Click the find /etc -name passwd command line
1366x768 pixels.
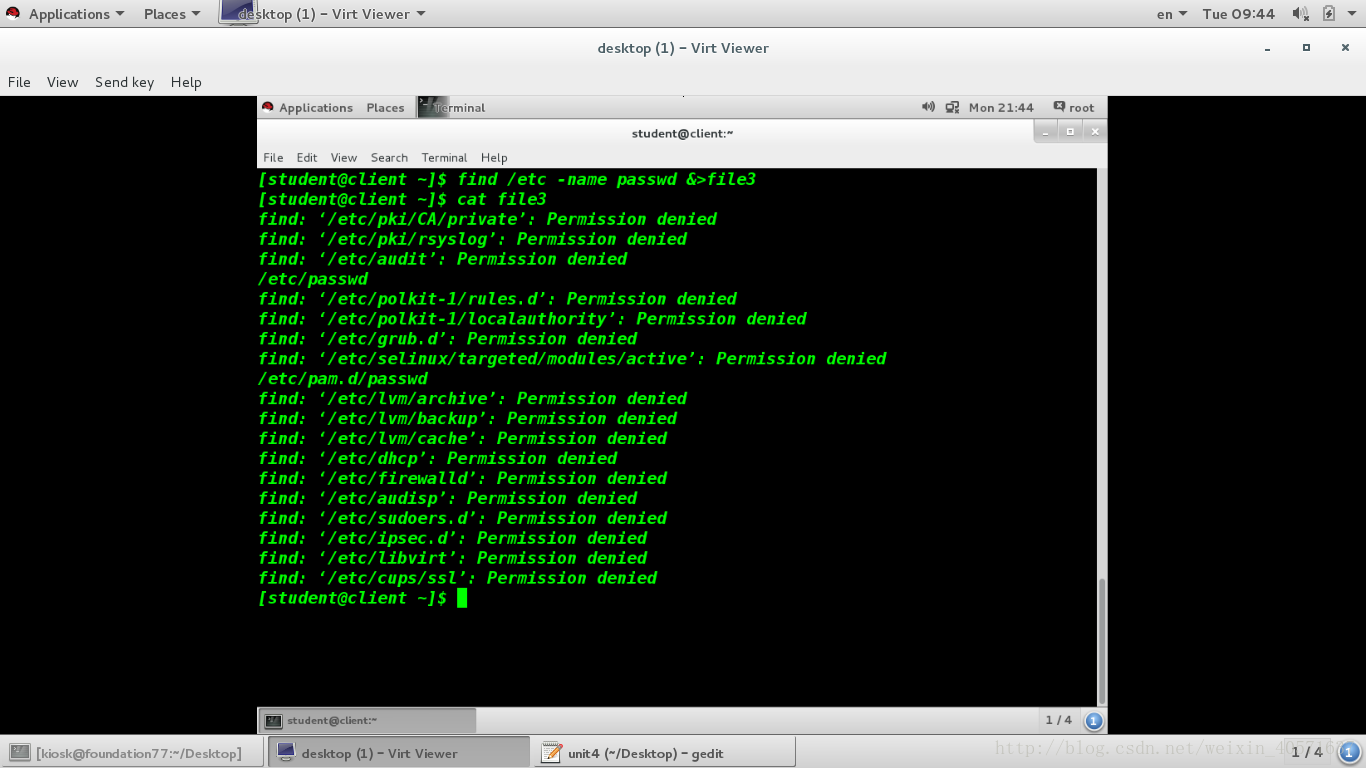(507, 179)
